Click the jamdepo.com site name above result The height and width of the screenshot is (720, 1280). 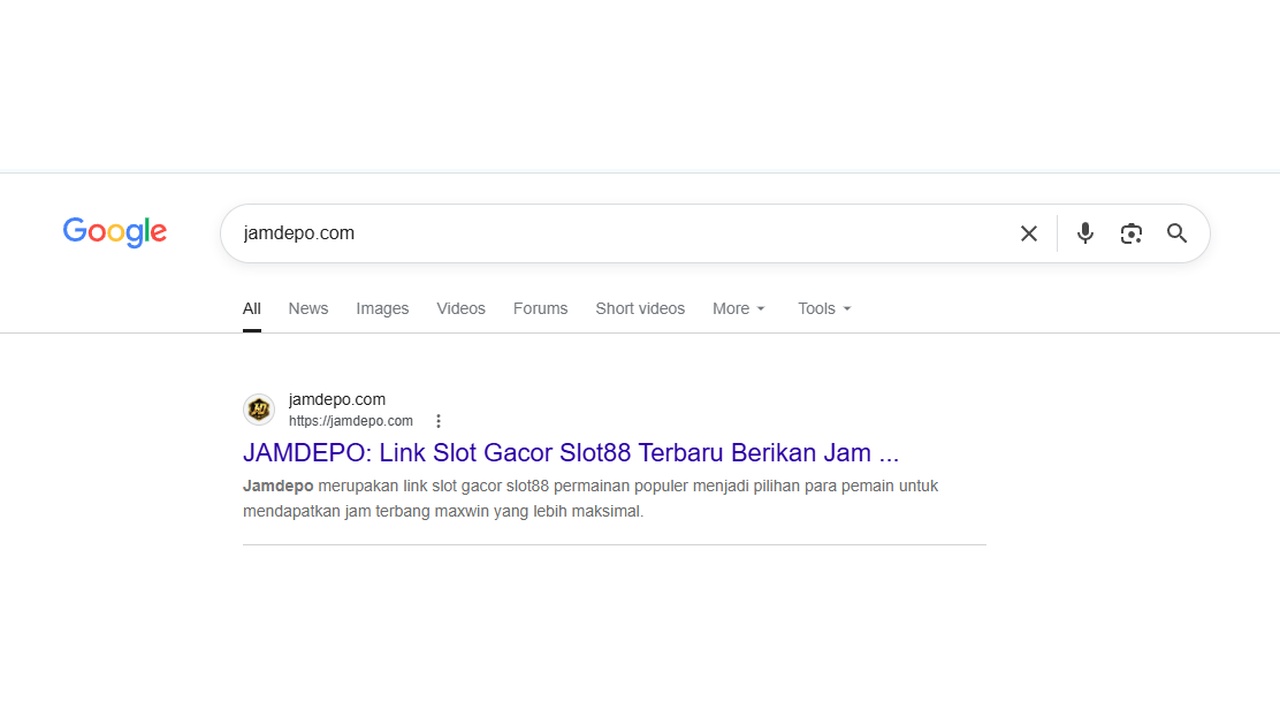click(337, 399)
